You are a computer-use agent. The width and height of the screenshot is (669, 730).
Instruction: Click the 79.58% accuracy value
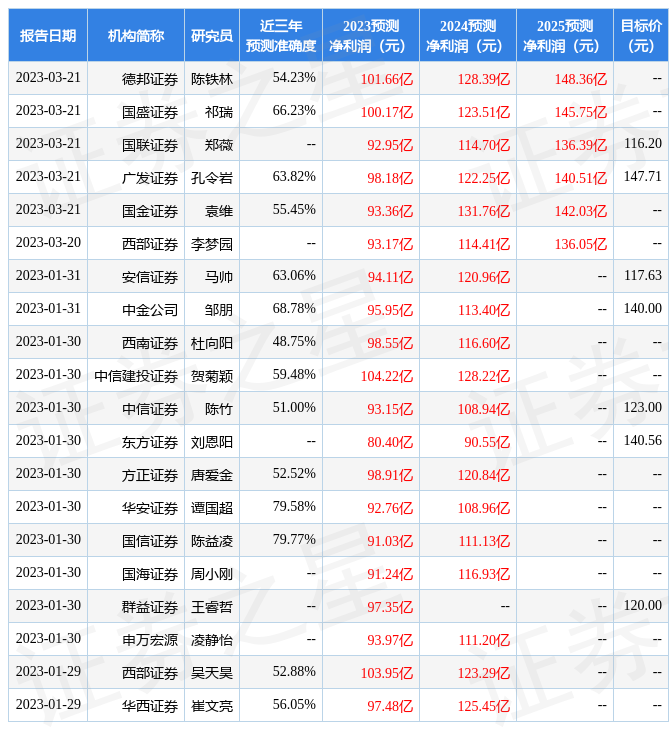294,507
